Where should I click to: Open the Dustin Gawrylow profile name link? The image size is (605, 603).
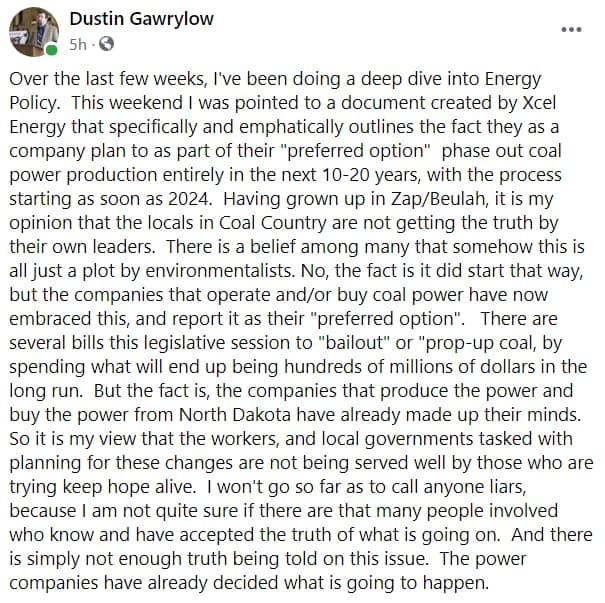pyautogui.click(x=142, y=19)
